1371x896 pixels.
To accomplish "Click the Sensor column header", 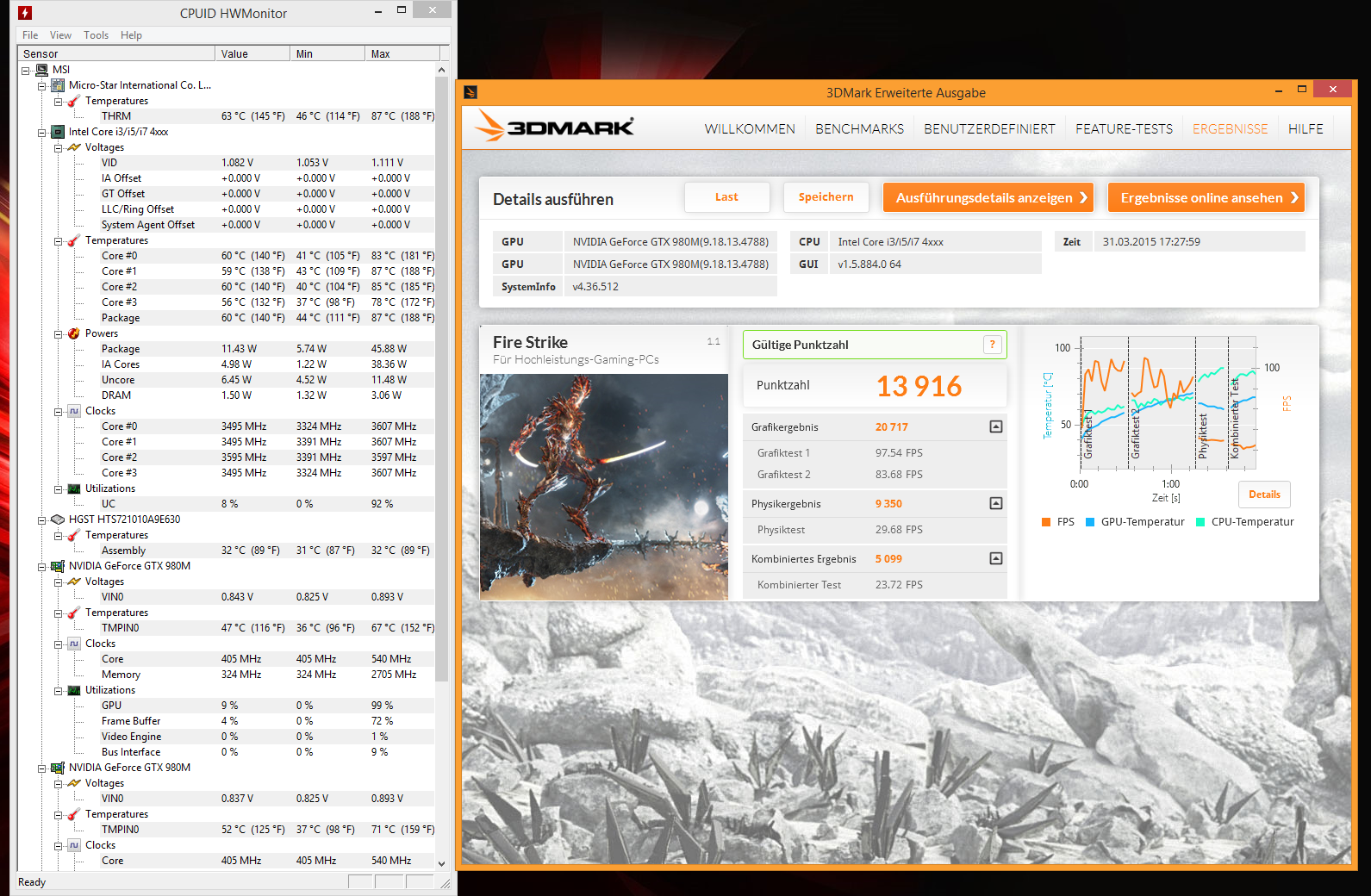I will click(116, 53).
